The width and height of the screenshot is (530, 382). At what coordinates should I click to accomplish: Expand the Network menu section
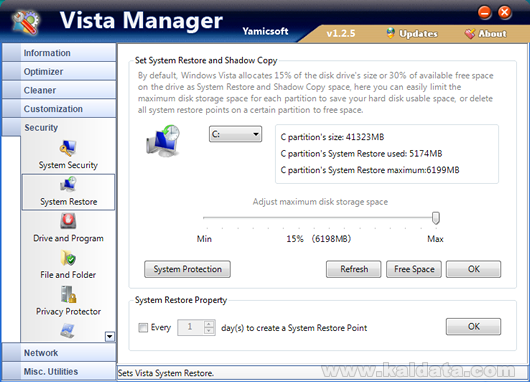point(59,353)
